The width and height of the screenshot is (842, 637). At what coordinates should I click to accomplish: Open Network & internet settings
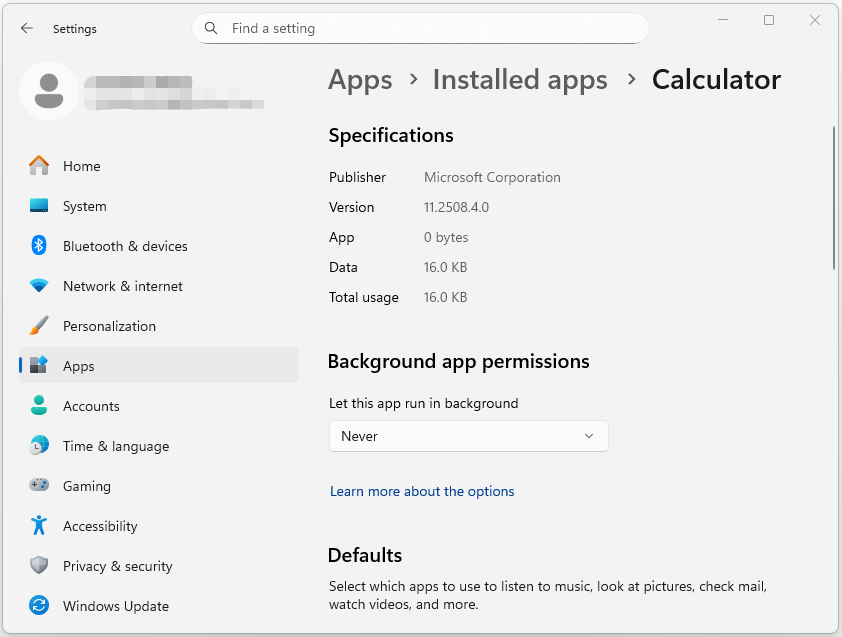click(42, 285)
